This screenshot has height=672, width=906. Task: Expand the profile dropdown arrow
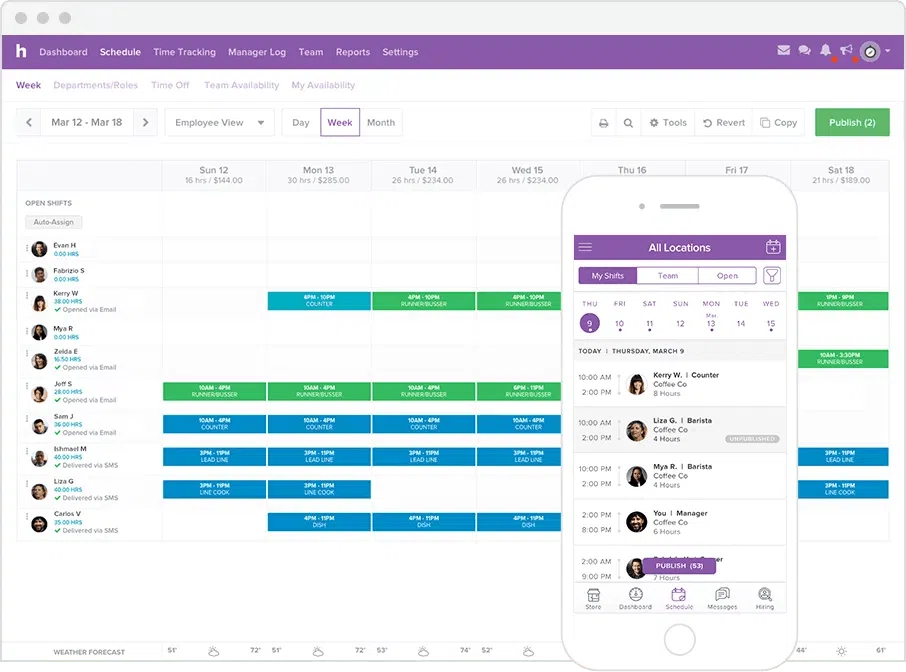click(x=888, y=51)
